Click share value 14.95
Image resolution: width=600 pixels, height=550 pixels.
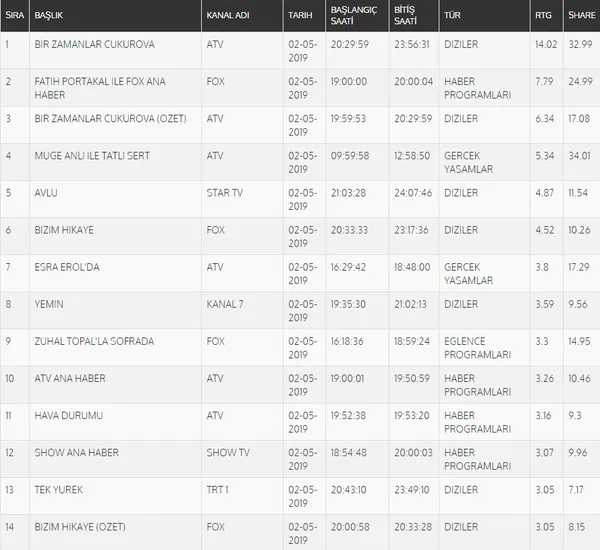click(x=579, y=341)
